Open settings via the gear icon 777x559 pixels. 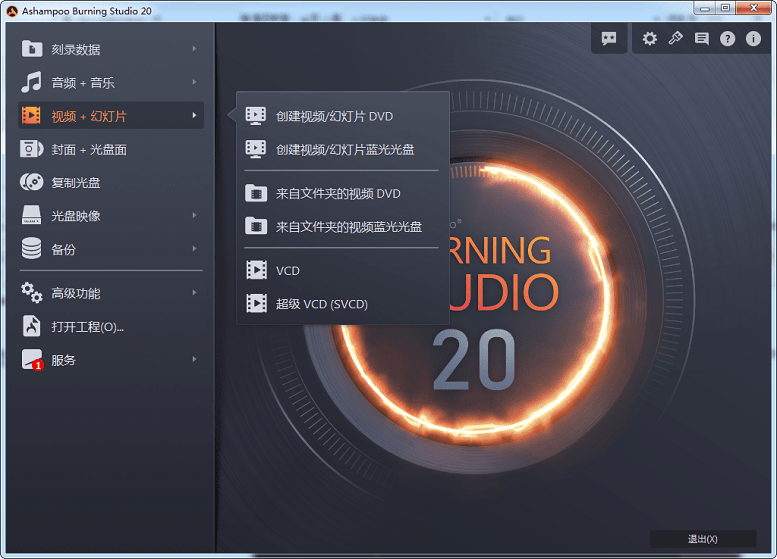(x=650, y=39)
